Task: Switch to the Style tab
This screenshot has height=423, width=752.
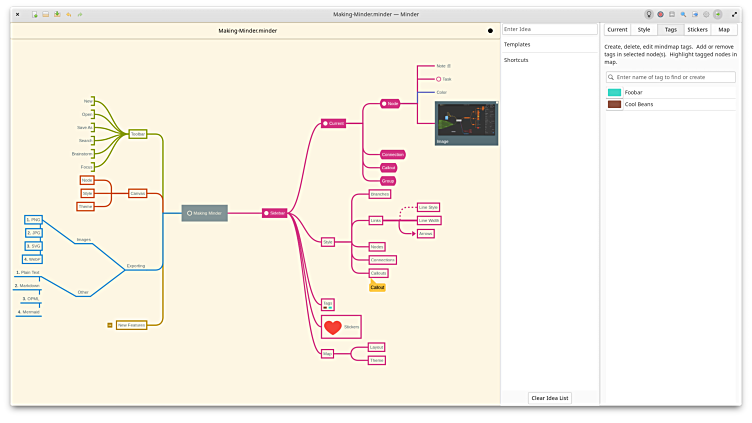Action: pyautogui.click(x=644, y=30)
